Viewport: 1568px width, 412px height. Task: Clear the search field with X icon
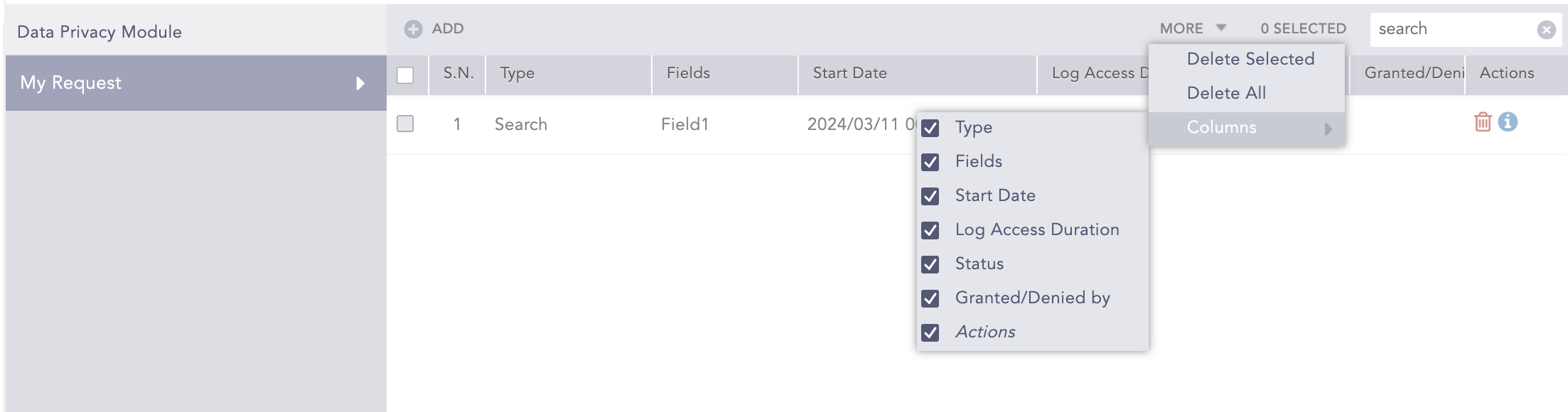[x=1546, y=30]
